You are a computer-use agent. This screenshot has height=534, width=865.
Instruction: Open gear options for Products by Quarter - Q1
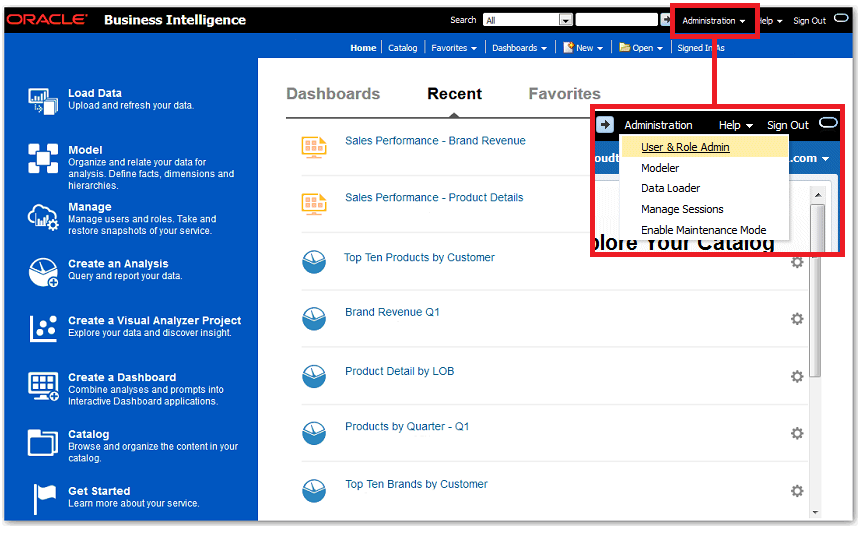point(797,434)
